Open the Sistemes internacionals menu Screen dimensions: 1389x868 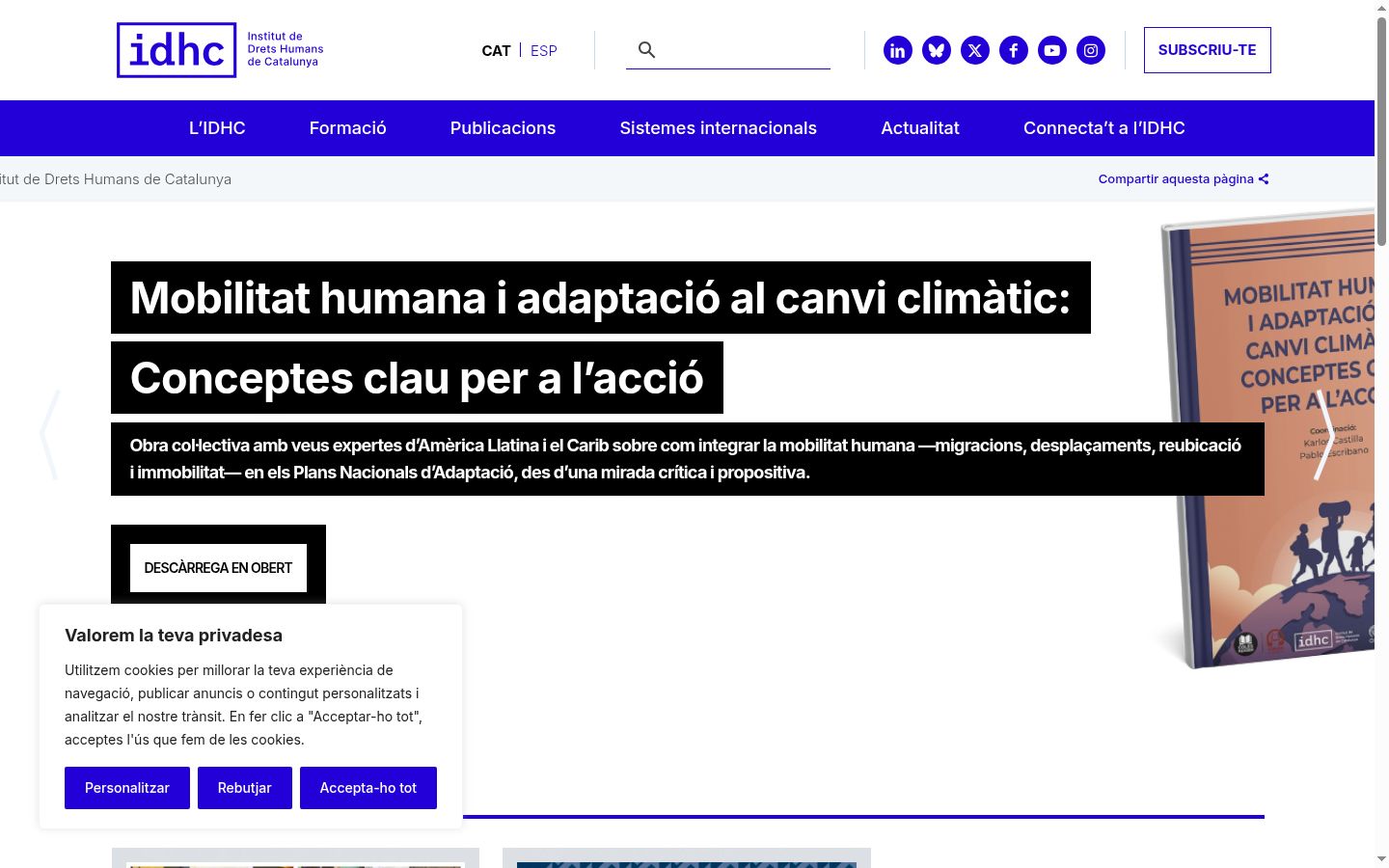tap(719, 128)
